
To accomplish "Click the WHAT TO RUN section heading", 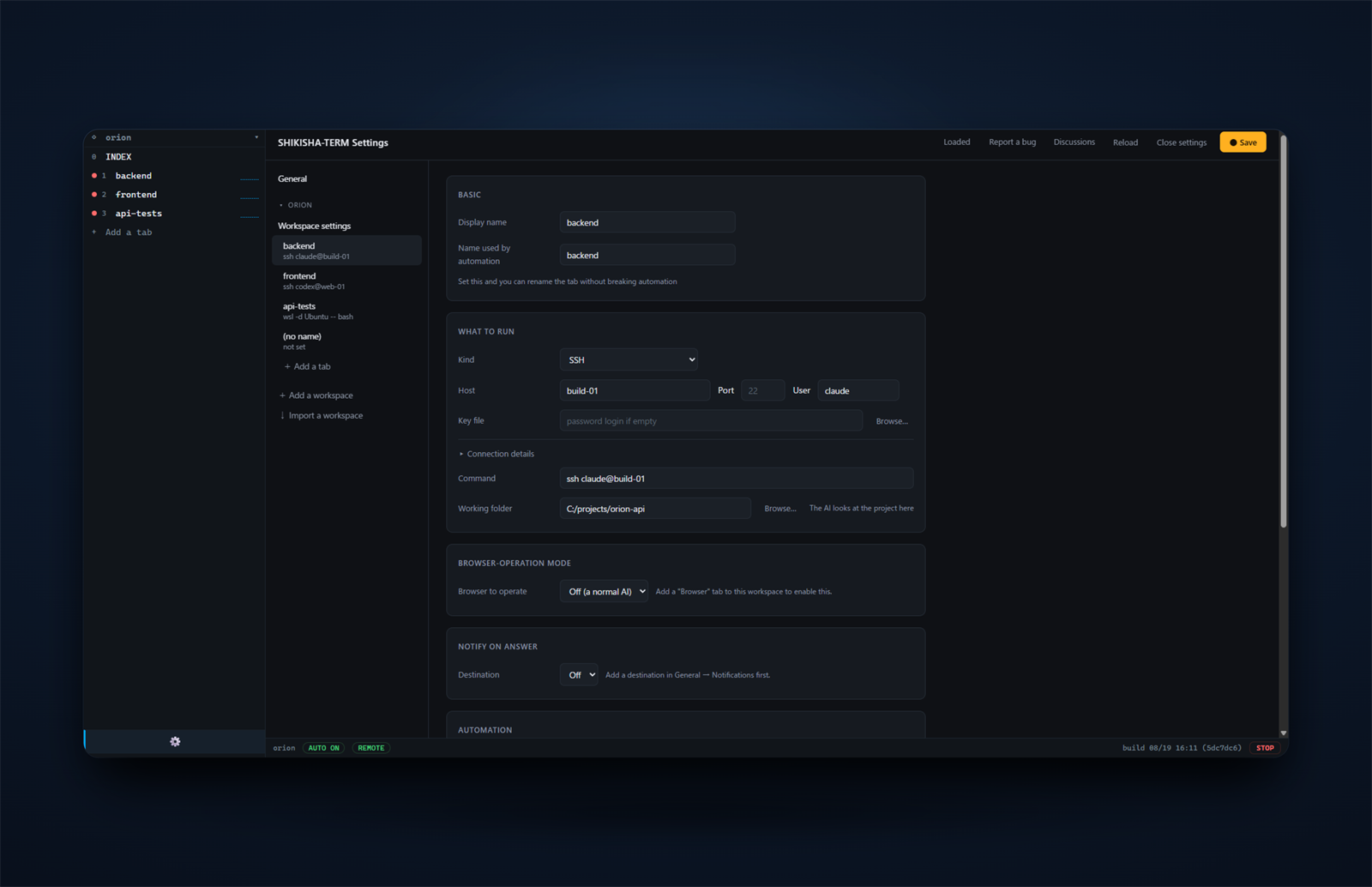I will (486, 331).
